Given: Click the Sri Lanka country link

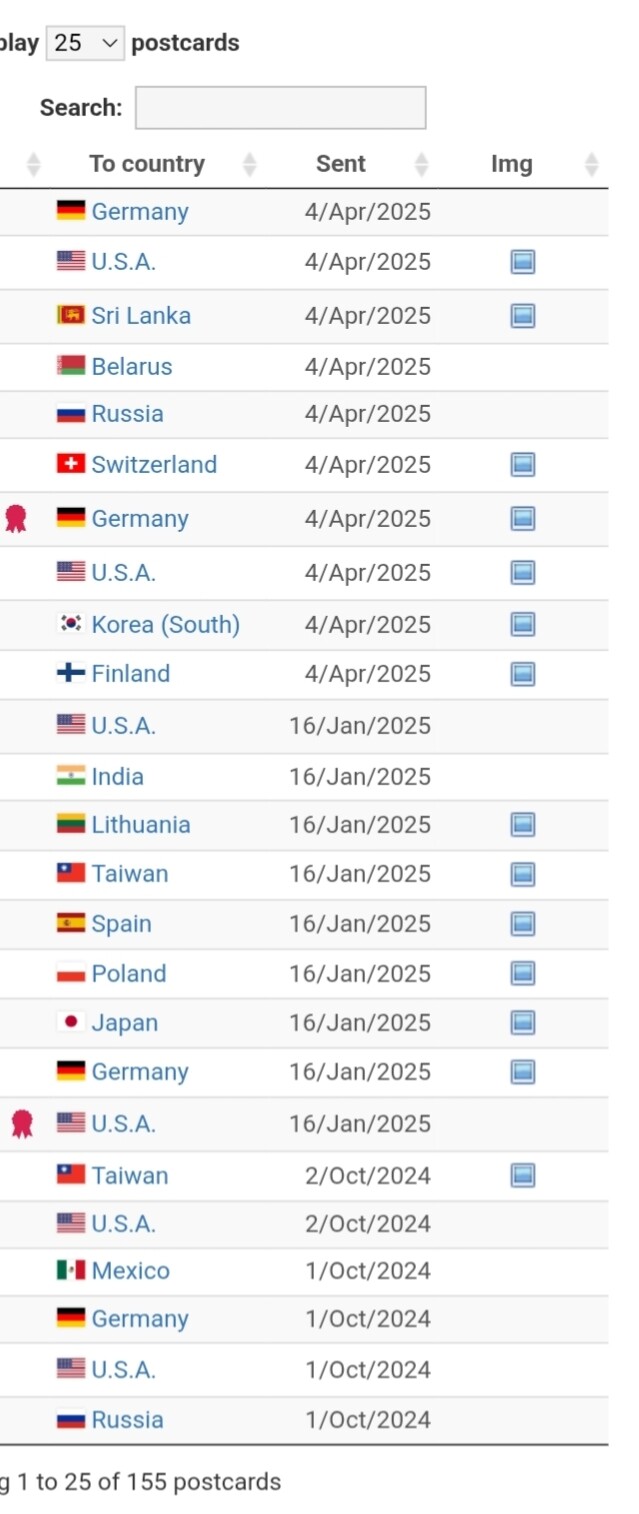Looking at the screenshot, I should (x=141, y=316).
